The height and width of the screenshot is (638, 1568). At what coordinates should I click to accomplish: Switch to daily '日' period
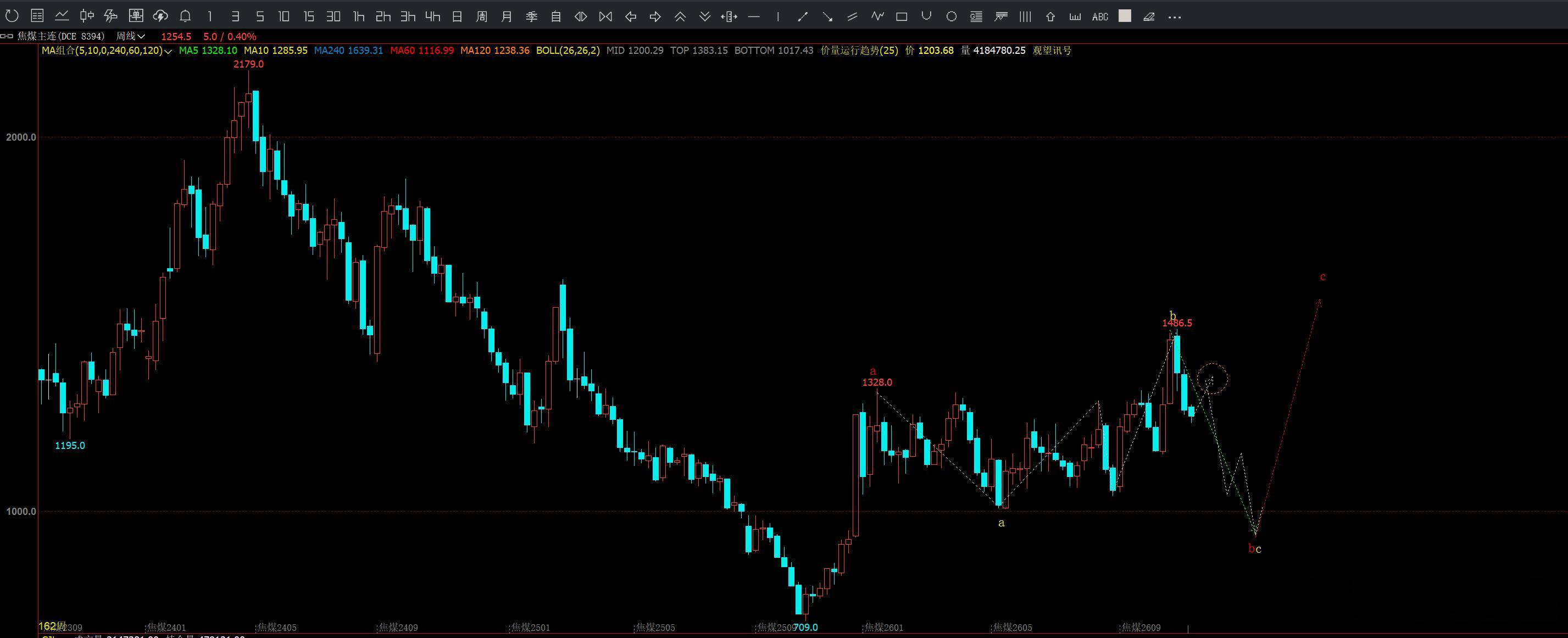click(457, 16)
